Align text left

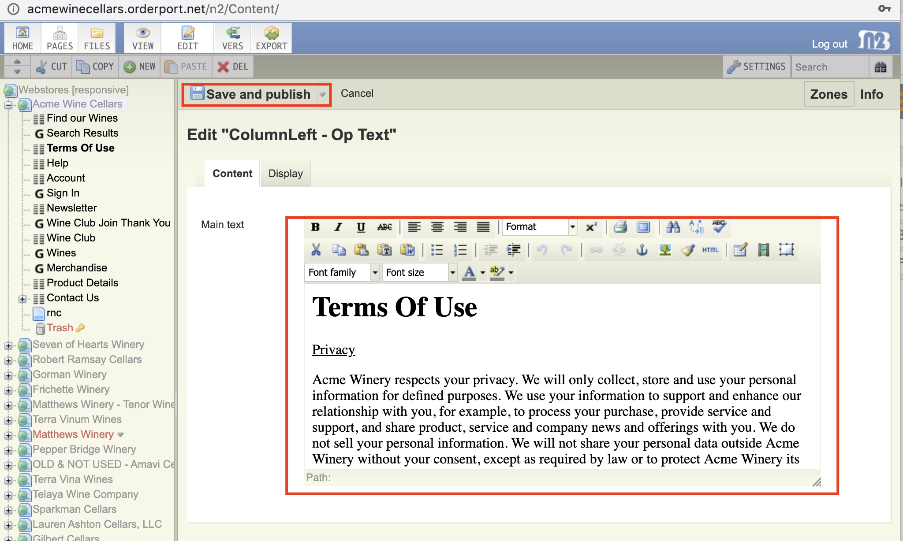(414, 227)
